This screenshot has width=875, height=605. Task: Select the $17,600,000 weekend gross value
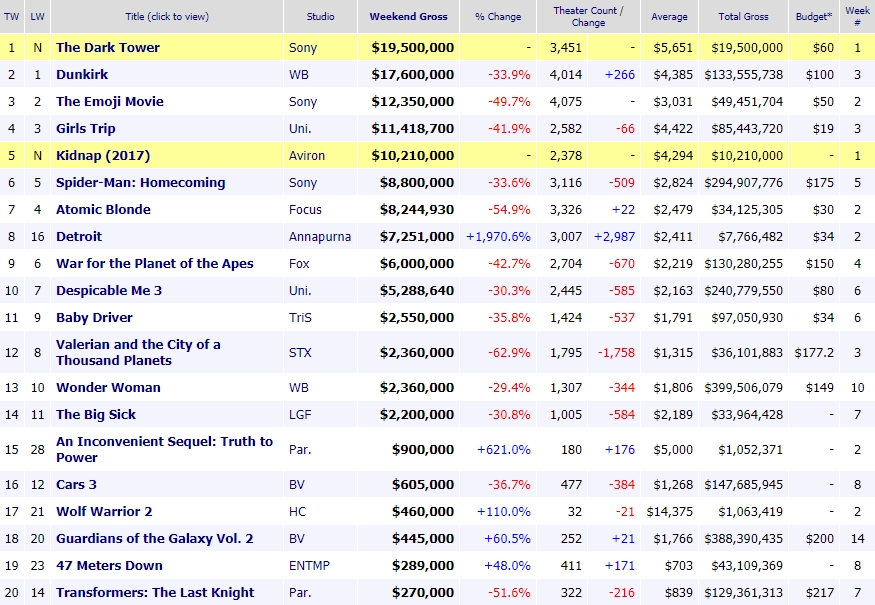412,74
